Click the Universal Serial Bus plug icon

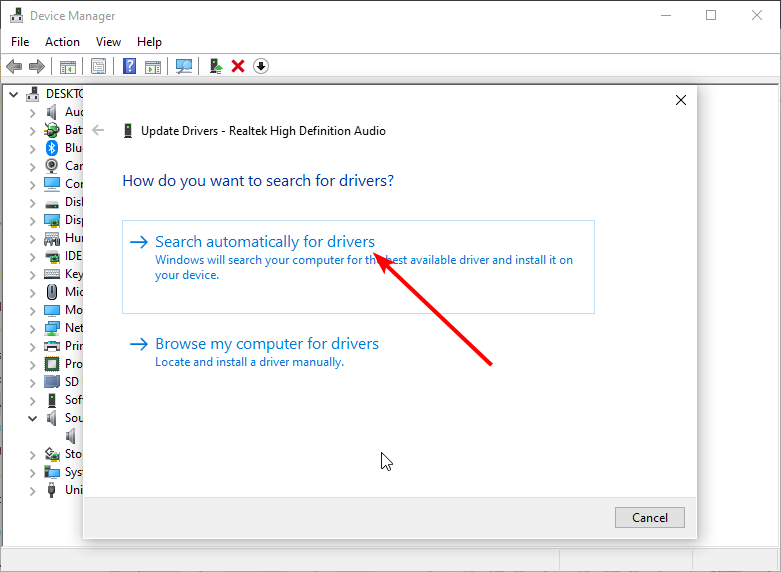(52, 489)
